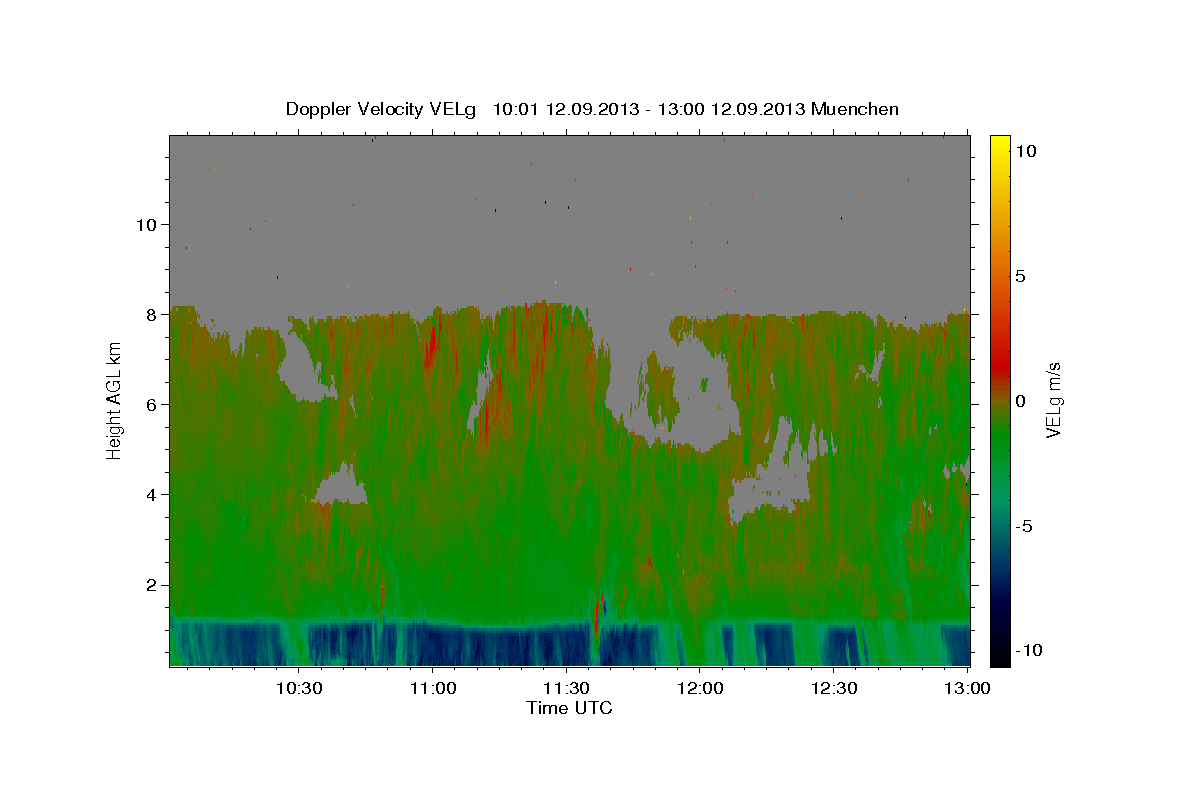Click the colorbar value -10
The image size is (1200, 800).
point(1028,651)
